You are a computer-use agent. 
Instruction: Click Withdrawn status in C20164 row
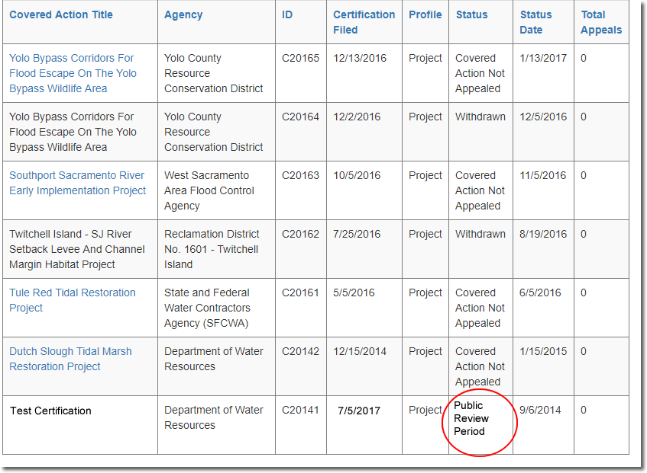point(480,116)
